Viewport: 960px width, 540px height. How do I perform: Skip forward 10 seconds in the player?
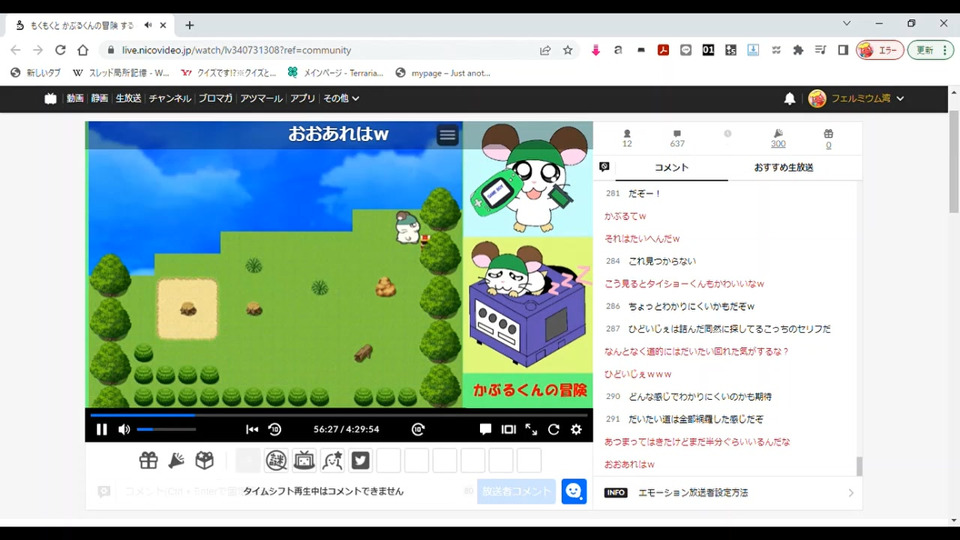click(x=418, y=429)
